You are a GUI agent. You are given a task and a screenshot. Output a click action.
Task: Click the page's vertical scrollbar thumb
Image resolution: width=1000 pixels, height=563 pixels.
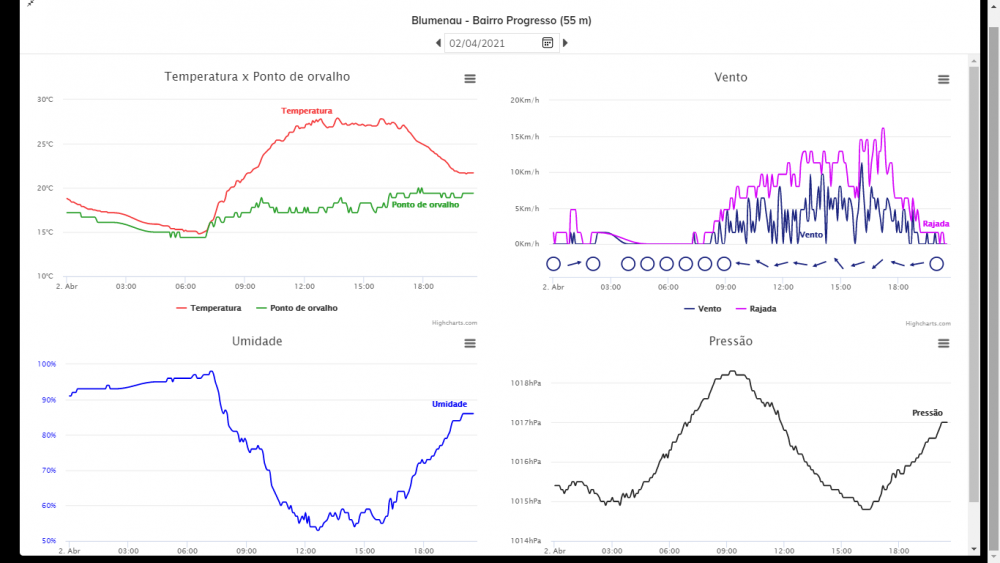(x=974, y=280)
